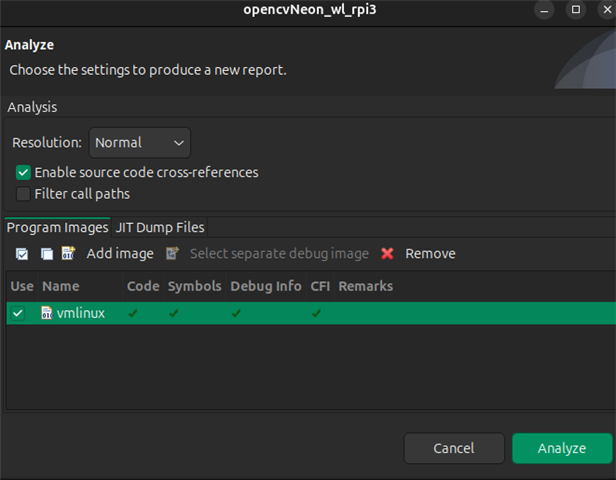Screen dimensions: 616x480
Task: Click the deselect all images icon
Action: pos(46,254)
